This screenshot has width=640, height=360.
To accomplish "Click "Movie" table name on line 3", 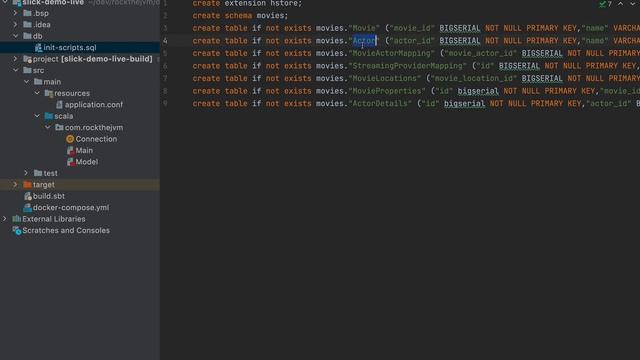I will (x=364, y=28).
